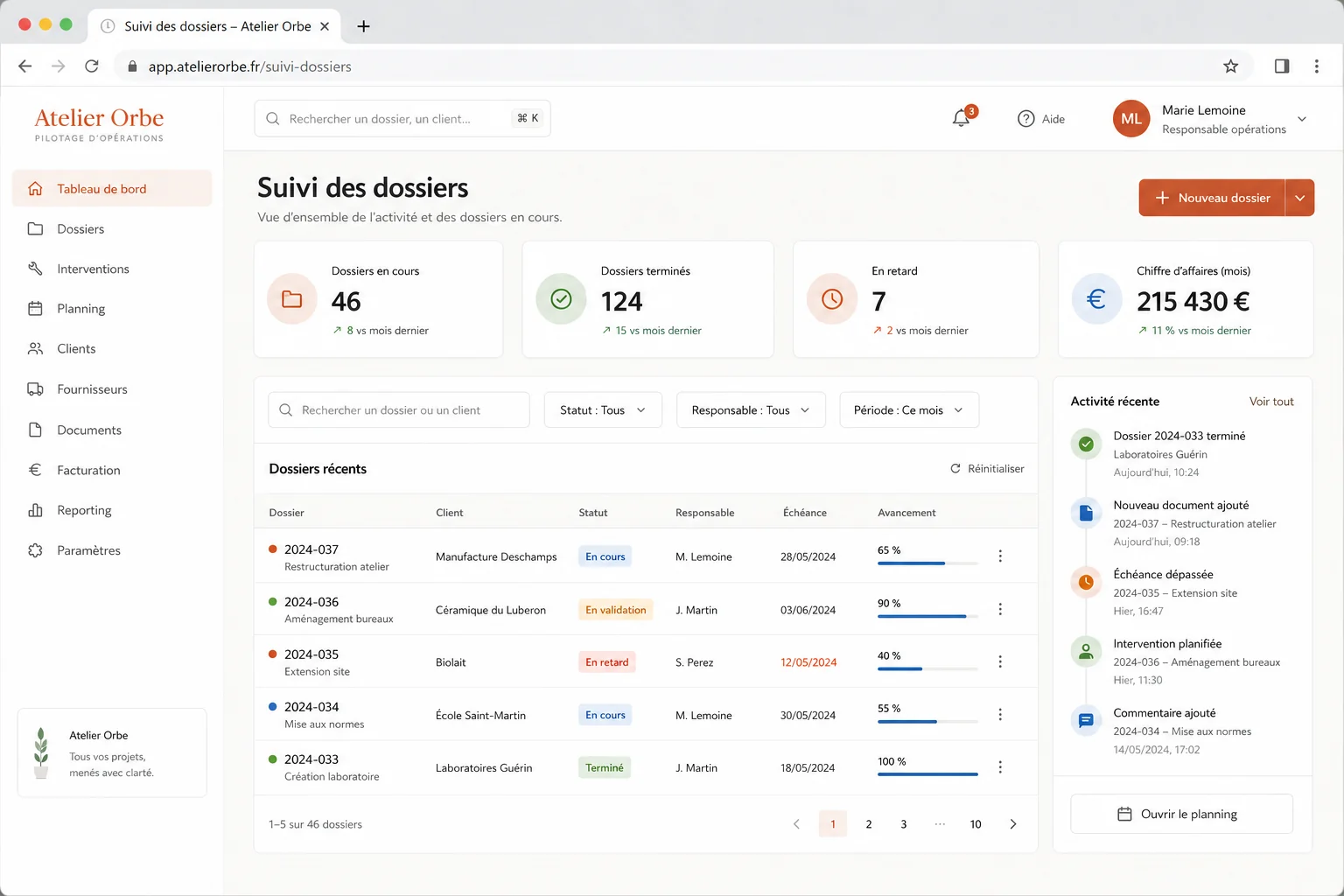Click the euro icon on Chiffre d'affaires card
The width and height of the screenshot is (1344, 896).
pyautogui.click(x=1096, y=299)
